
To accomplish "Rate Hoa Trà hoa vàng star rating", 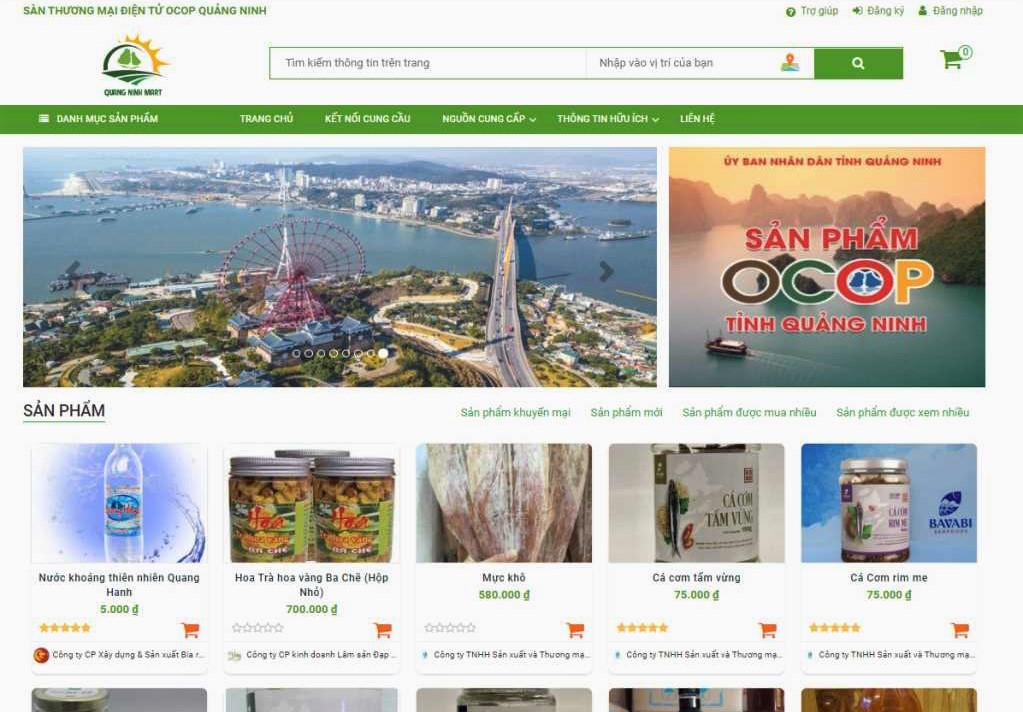I will 258,628.
